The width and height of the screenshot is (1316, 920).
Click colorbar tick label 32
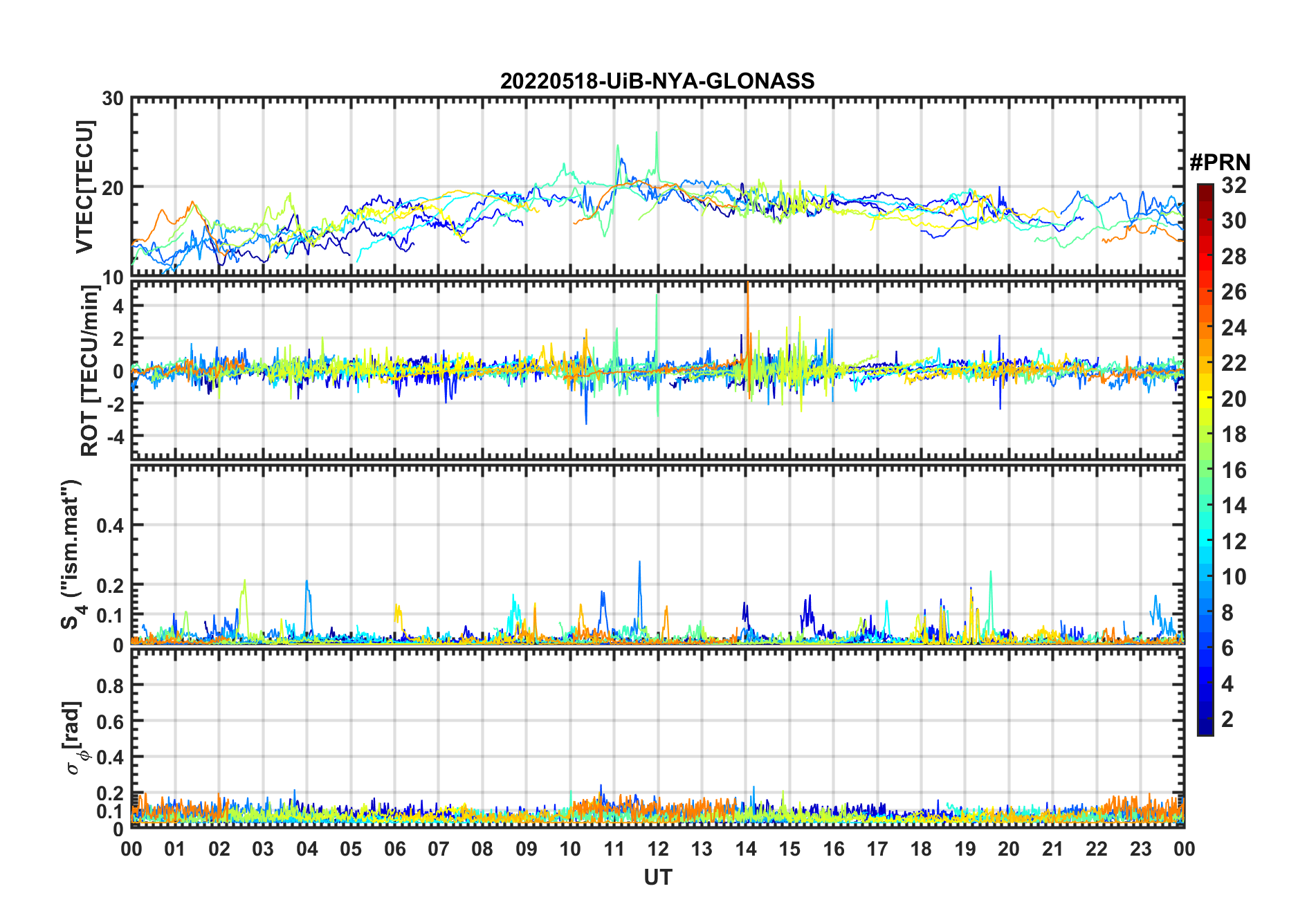pyautogui.click(x=1234, y=185)
